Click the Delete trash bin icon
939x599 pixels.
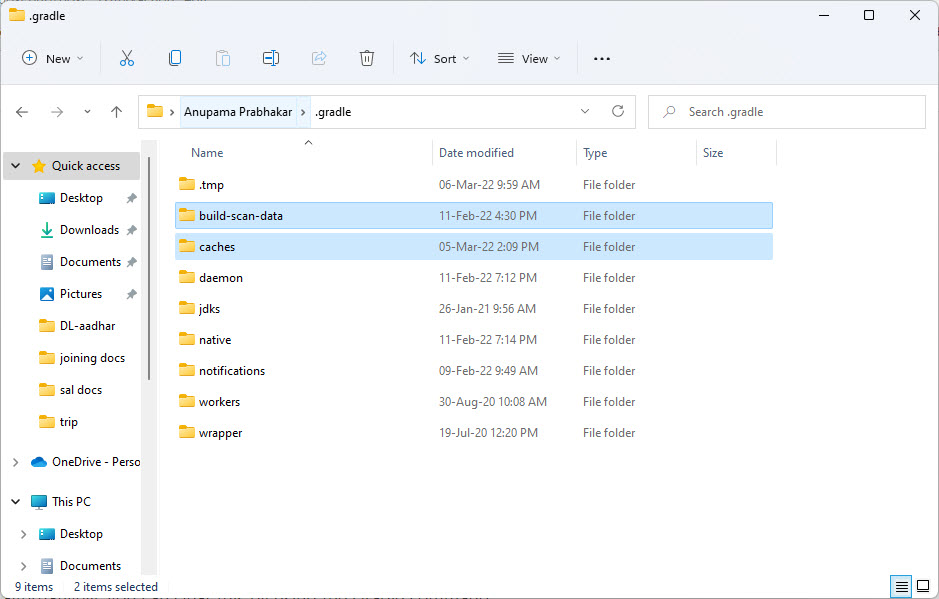[x=366, y=58]
